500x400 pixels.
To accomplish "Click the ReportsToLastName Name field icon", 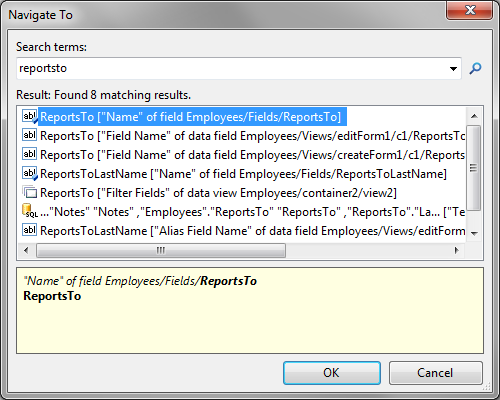I will coord(30,174).
